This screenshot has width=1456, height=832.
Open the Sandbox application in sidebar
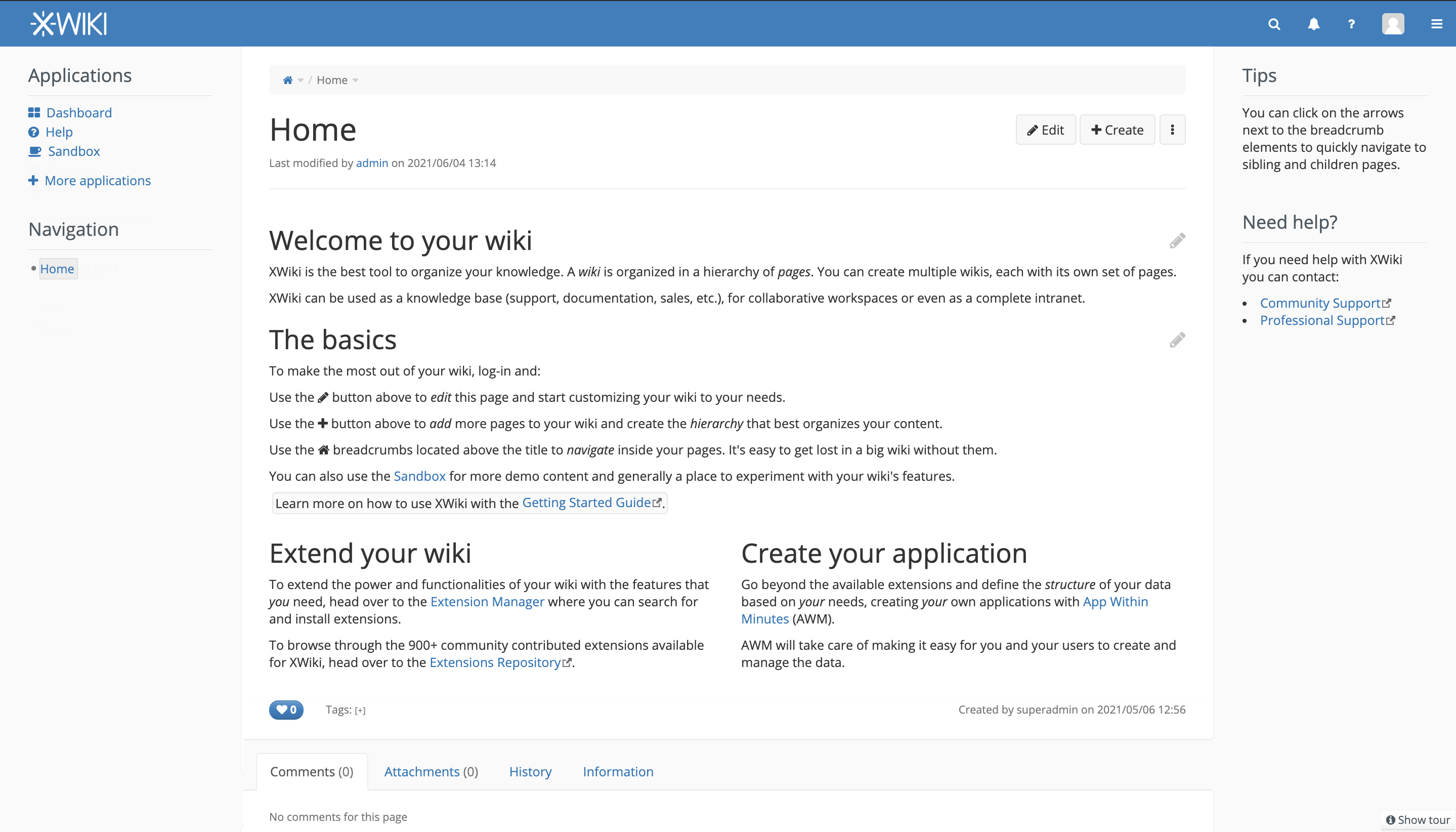click(x=74, y=151)
